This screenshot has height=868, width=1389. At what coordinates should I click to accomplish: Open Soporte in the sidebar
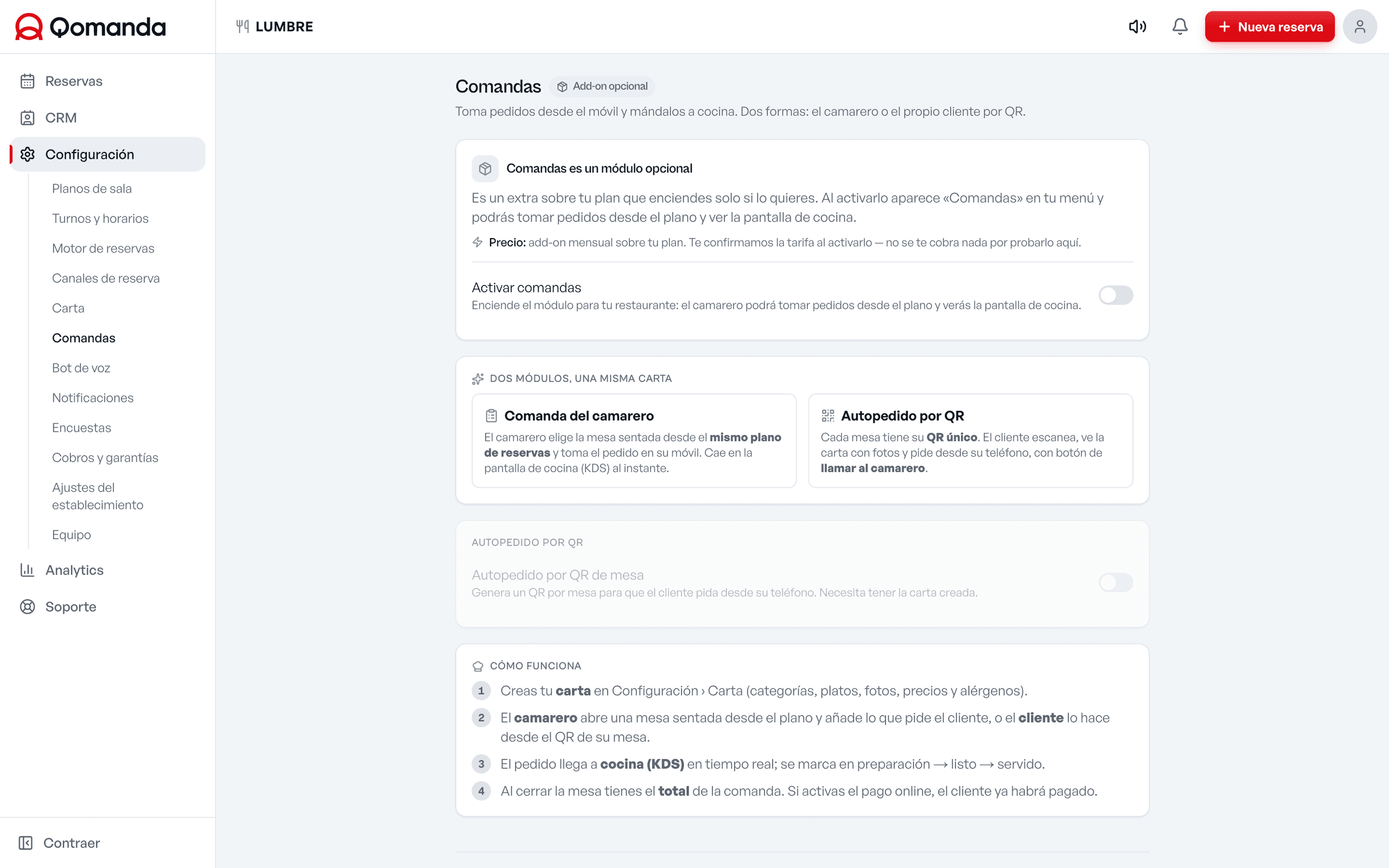[108, 607]
